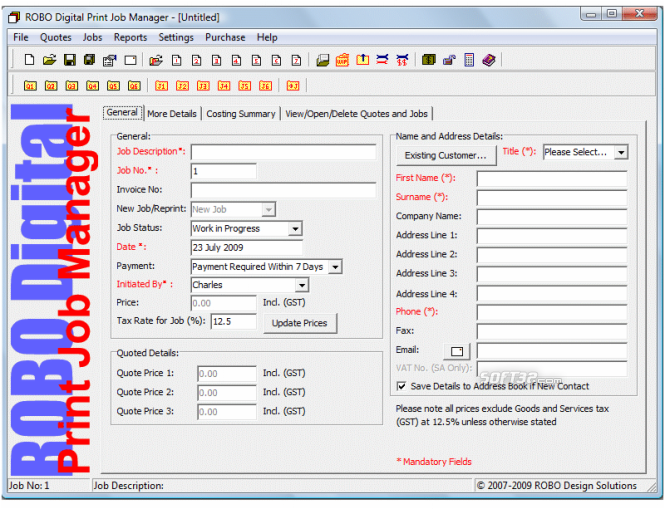
Task: Open the Jobs menu
Action: pos(92,37)
